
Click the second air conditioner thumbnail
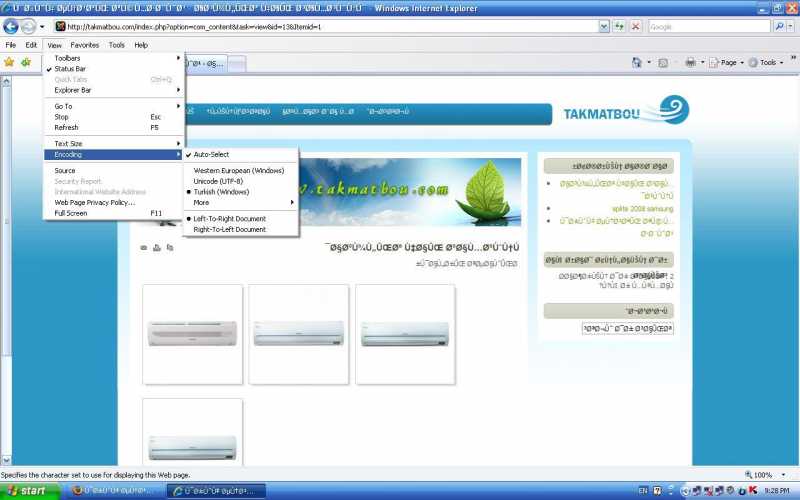(x=298, y=334)
